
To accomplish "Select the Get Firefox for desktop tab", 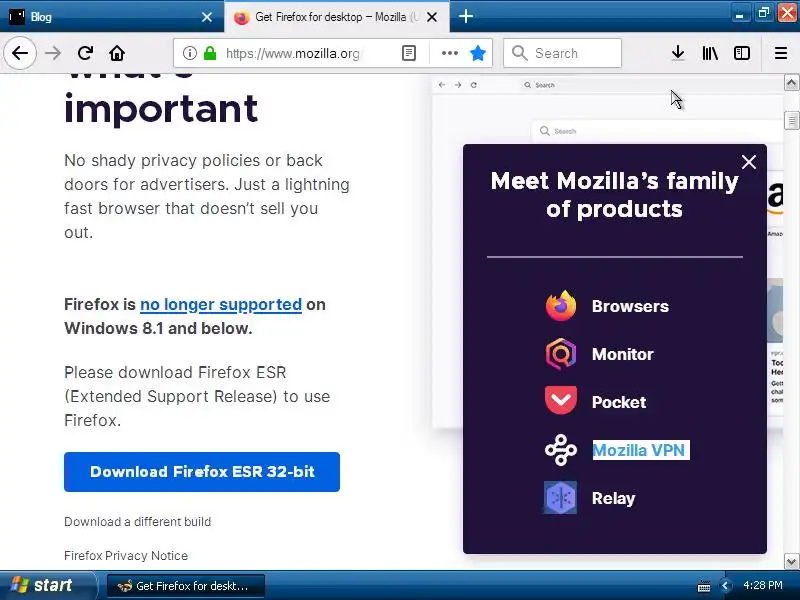I will click(x=337, y=16).
